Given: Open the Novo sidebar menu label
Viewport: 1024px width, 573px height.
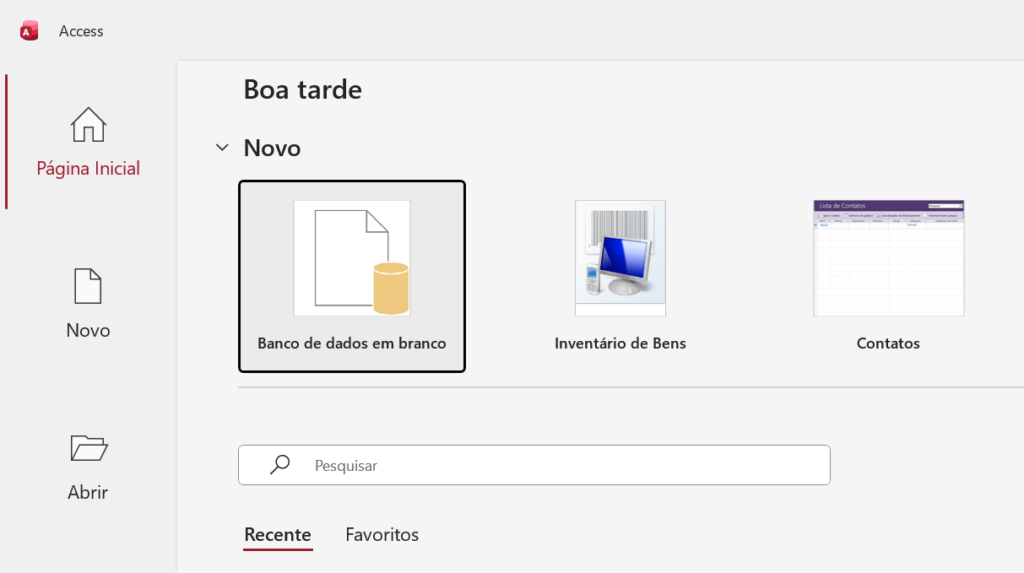Looking at the screenshot, I should (x=88, y=330).
